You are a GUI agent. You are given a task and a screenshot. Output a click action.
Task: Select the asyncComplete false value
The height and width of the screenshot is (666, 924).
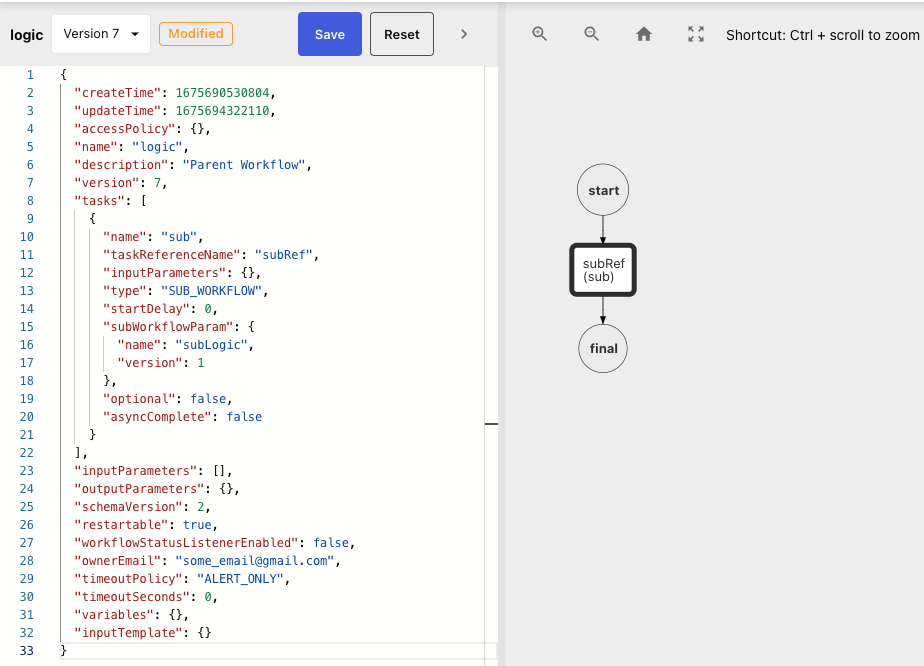tap(244, 416)
